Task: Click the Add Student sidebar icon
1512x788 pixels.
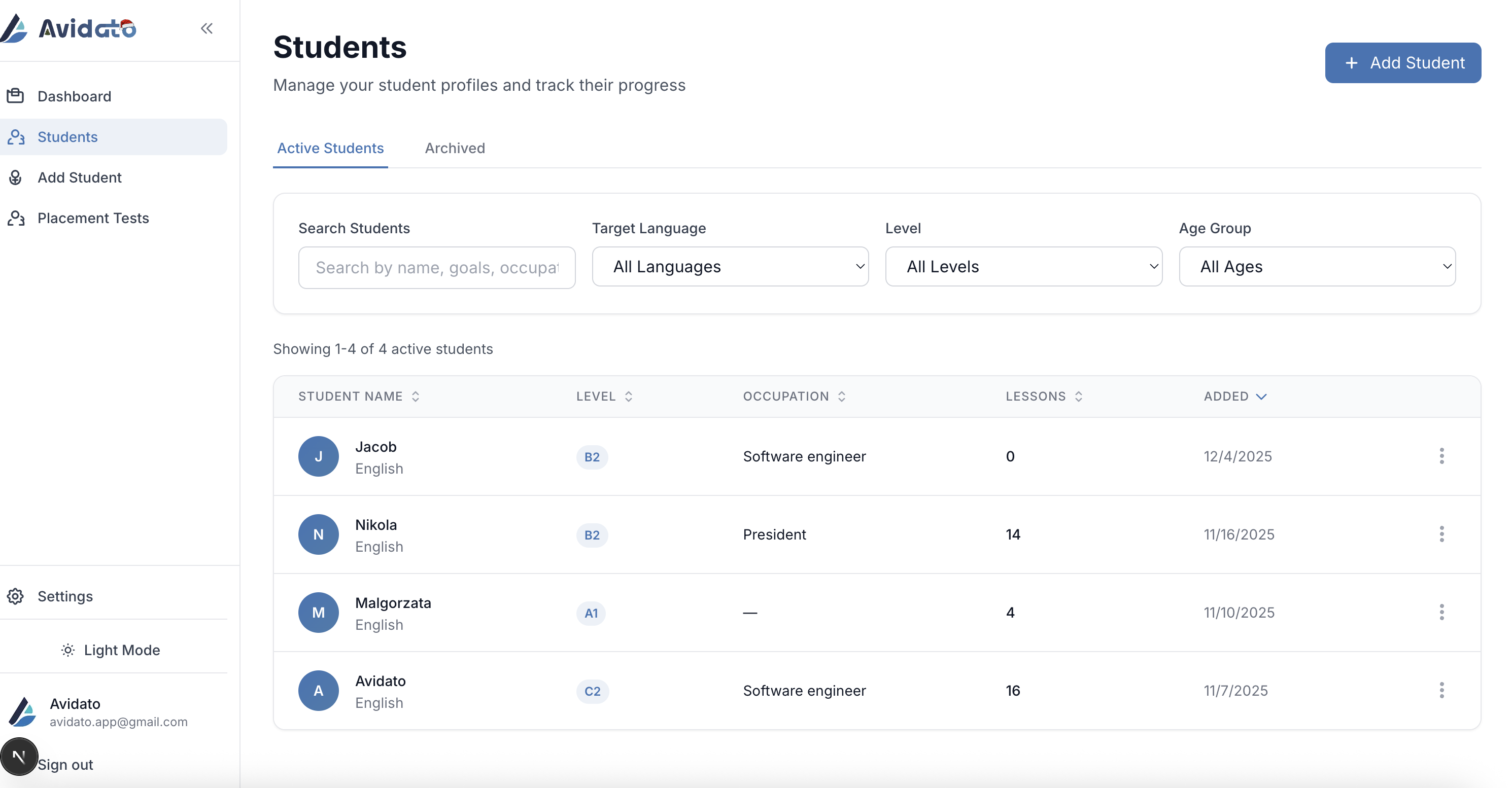Action: 15,177
